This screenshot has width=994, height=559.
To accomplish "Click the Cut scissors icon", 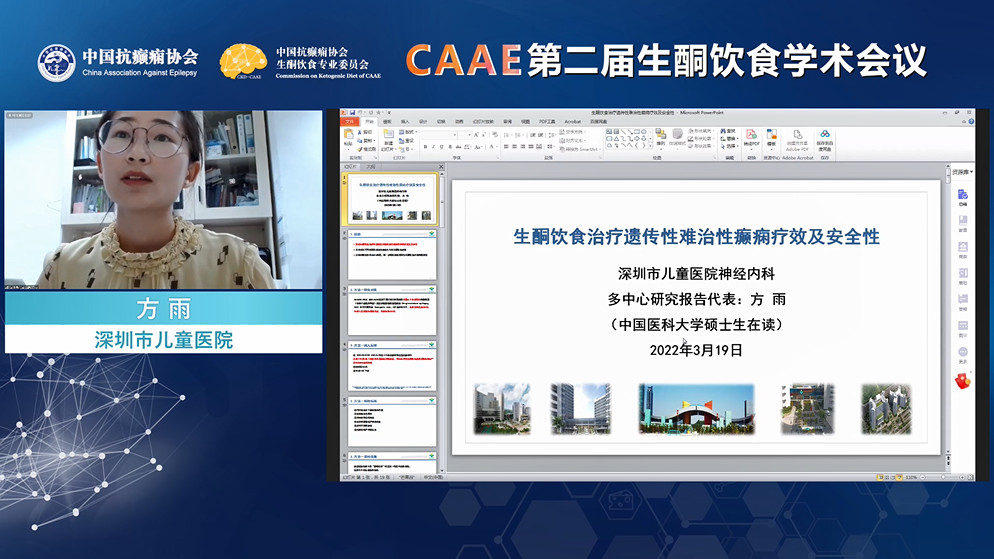I will click(x=359, y=132).
